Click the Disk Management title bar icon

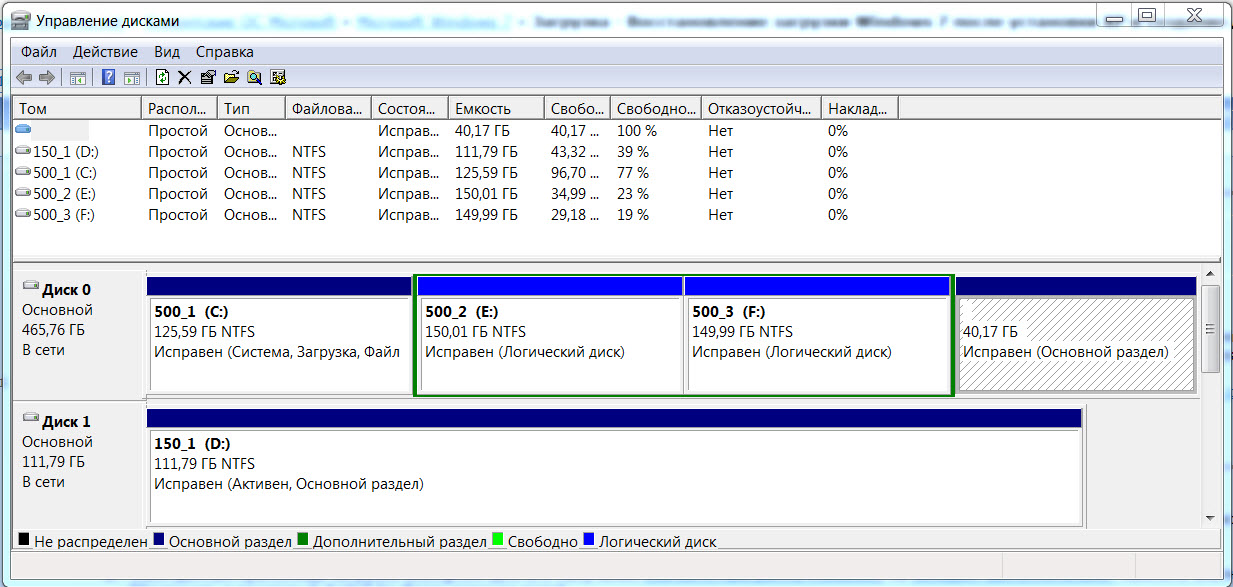coord(20,19)
